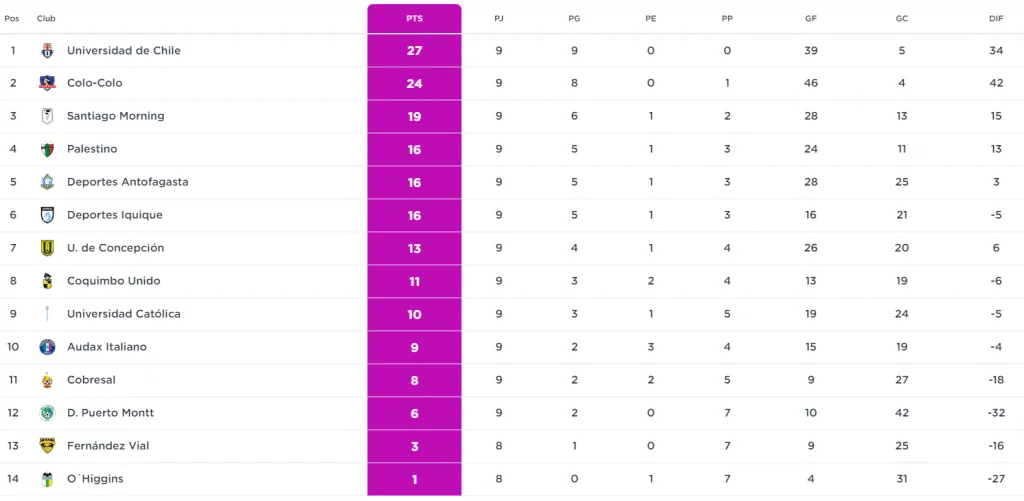This screenshot has height=501, width=1024.
Task: Click the Deportes Iquique crest icon
Action: click(x=47, y=216)
